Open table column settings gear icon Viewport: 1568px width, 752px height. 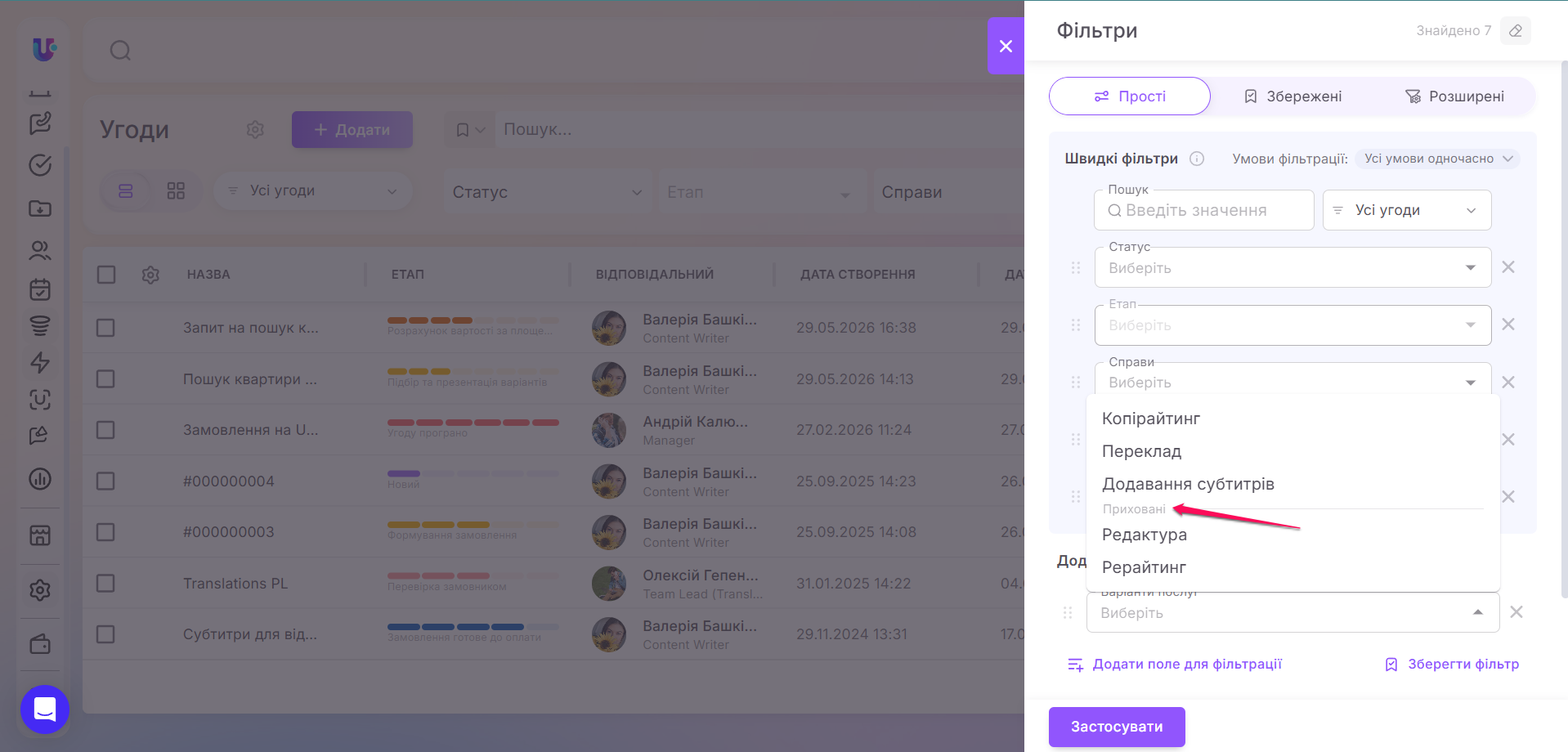[x=150, y=275]
